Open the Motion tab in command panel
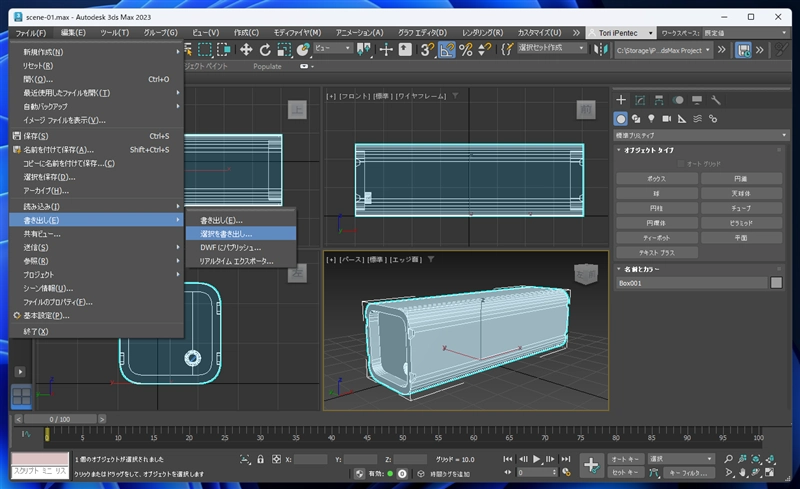 (678, 100)
